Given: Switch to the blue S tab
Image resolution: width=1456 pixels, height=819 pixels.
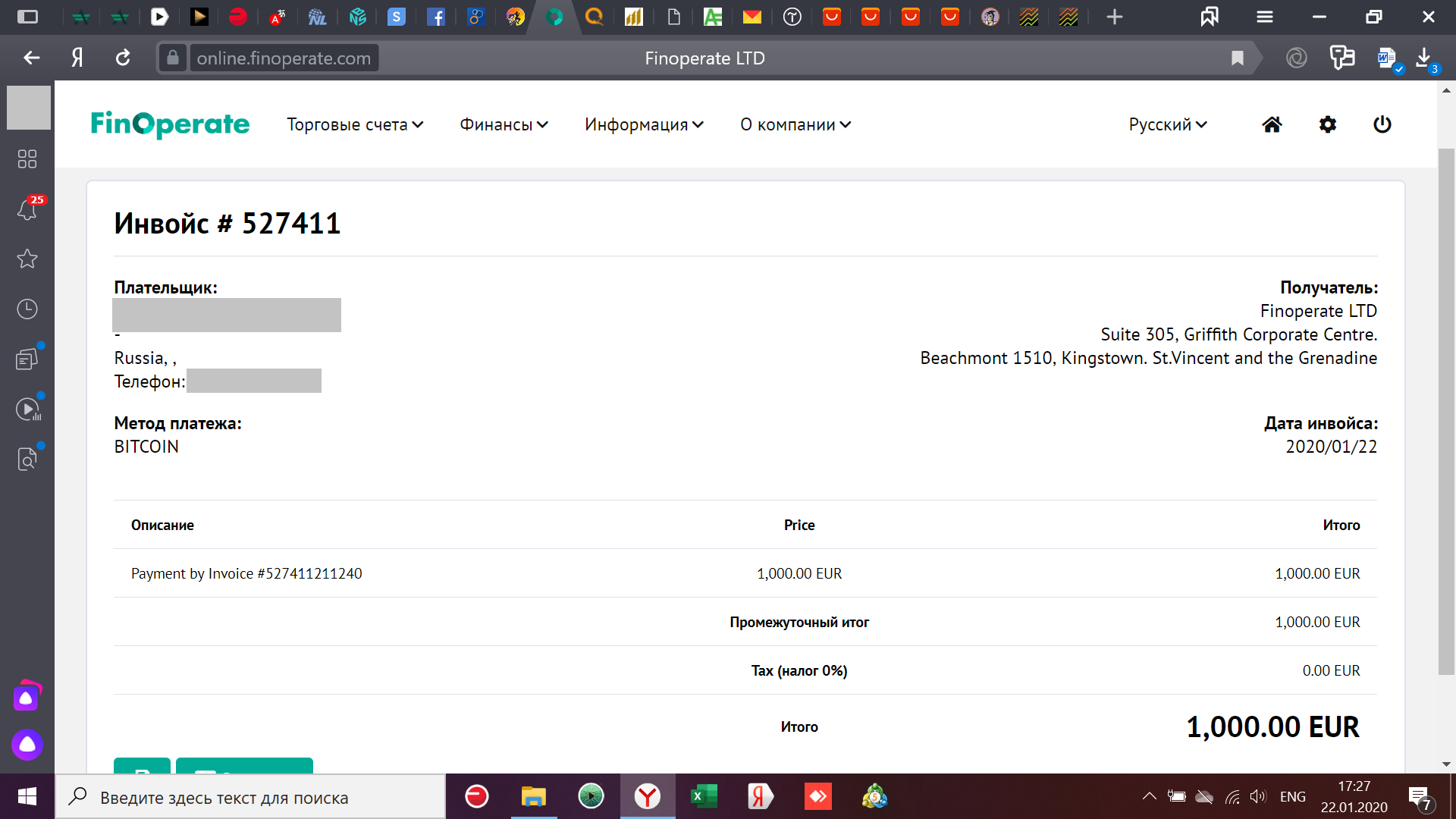Looking at the screenshot, I should point(397,17).
